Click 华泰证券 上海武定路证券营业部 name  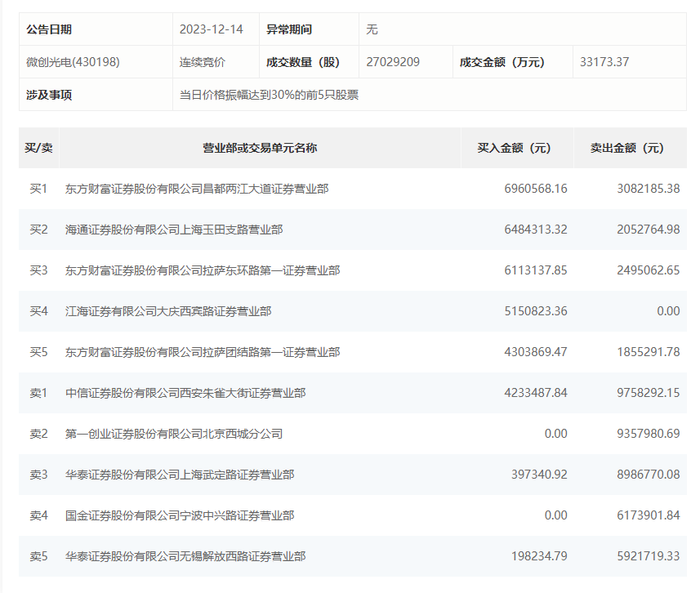180,475
